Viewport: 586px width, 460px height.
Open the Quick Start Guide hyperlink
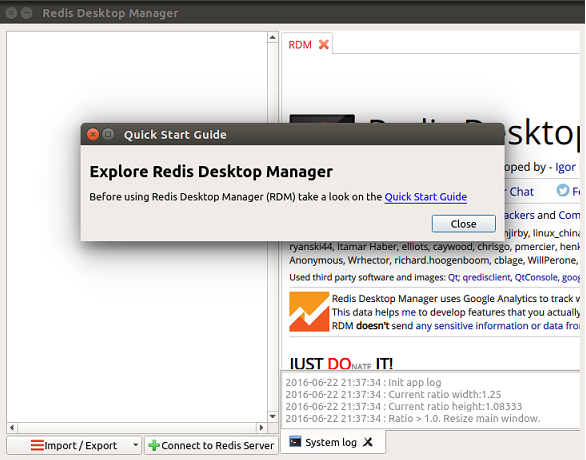coord(426,197)
